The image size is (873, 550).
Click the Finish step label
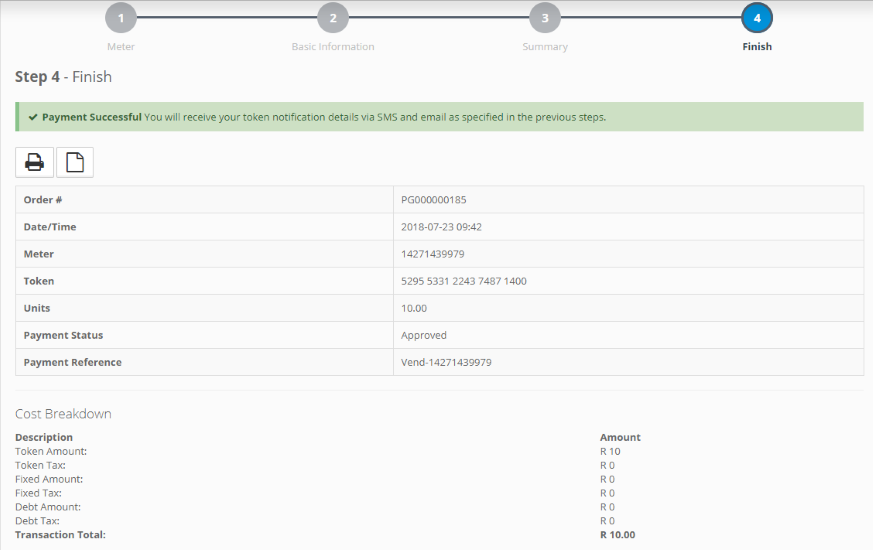pos(757,47)
